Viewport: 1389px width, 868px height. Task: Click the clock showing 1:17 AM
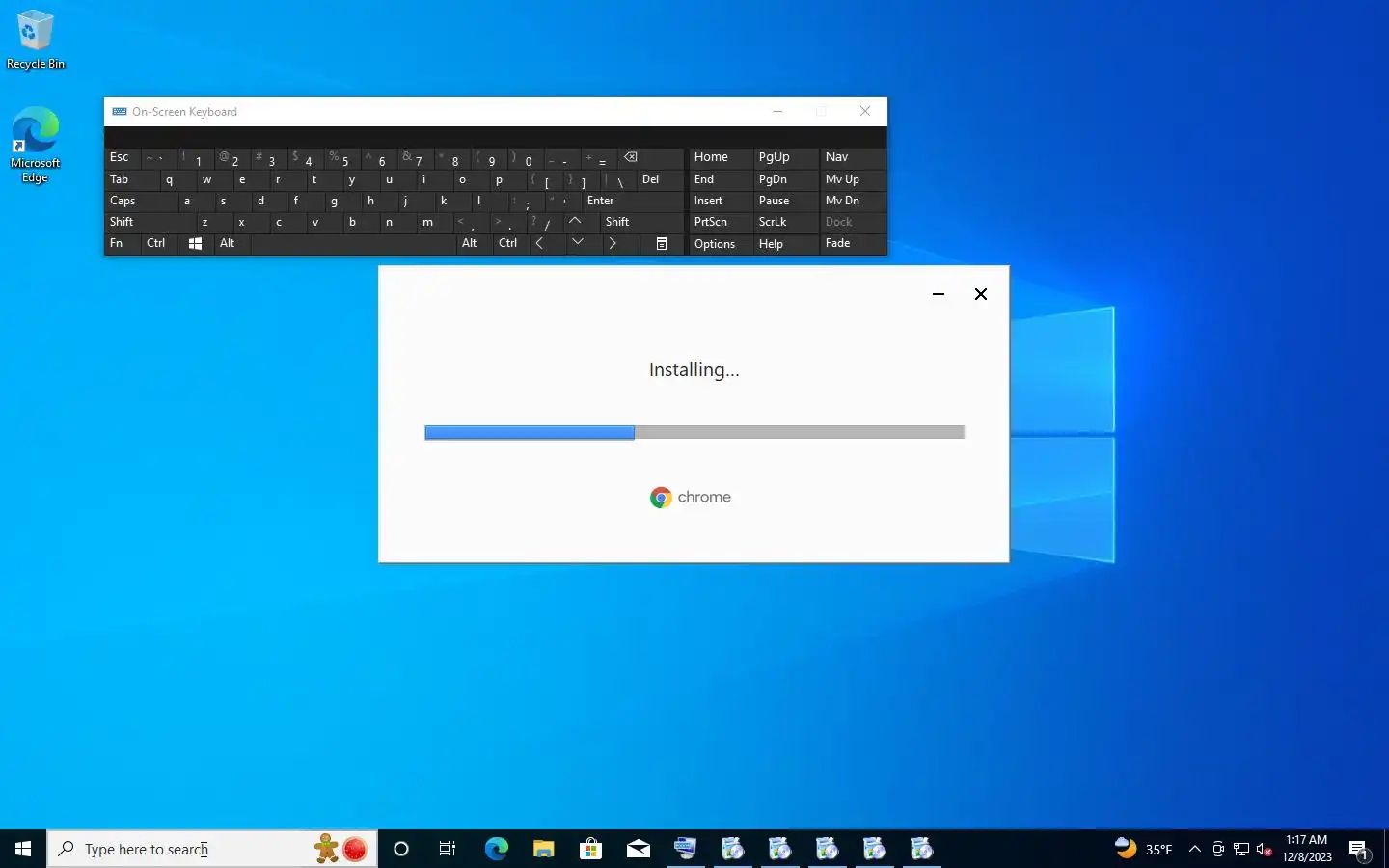click(x=1307, y=849)
